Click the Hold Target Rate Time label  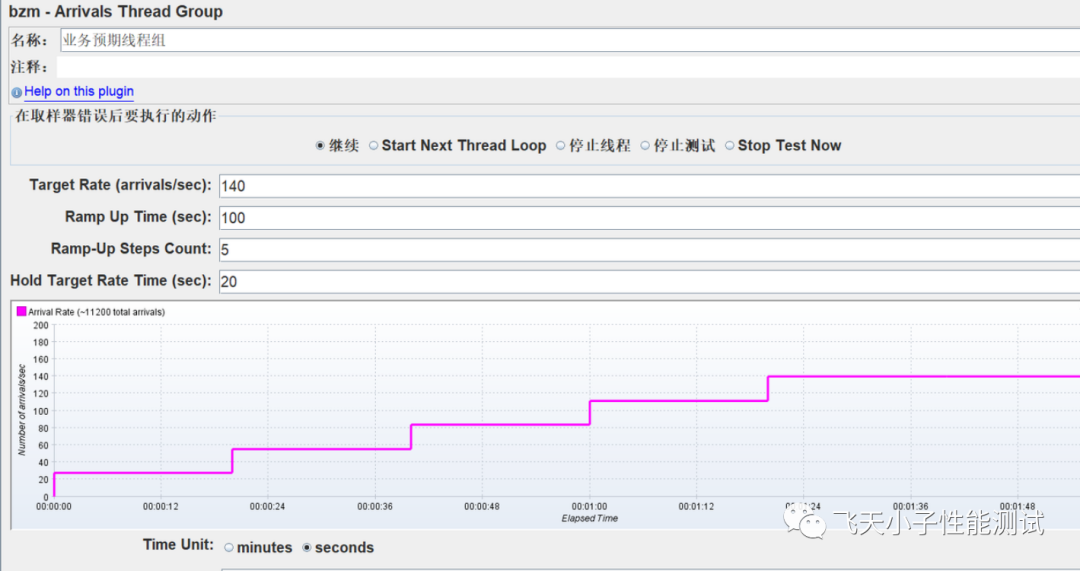click(x=111, y=280)
